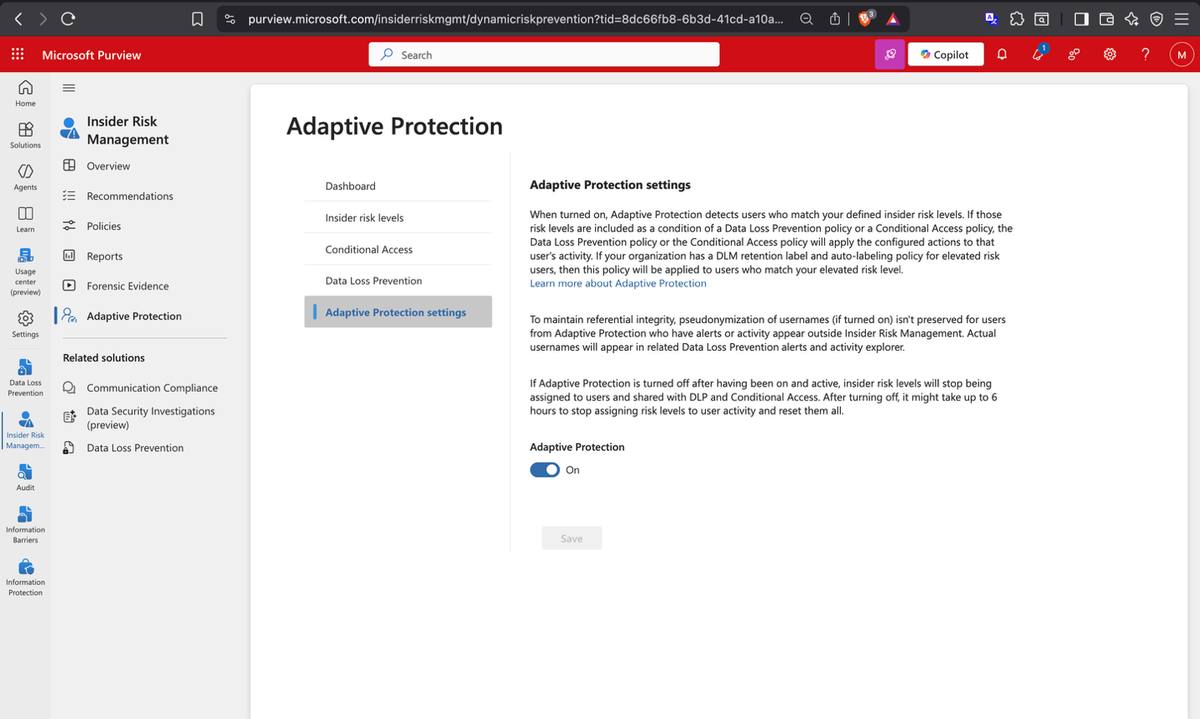Open Insider risk levels tab
Image resolution: width=1200 pixels, height=719 pixels.
pos(398,217)
